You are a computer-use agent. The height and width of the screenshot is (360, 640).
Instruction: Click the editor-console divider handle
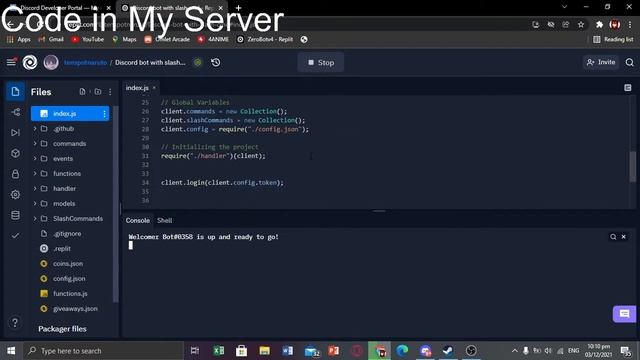pos(380,211)
